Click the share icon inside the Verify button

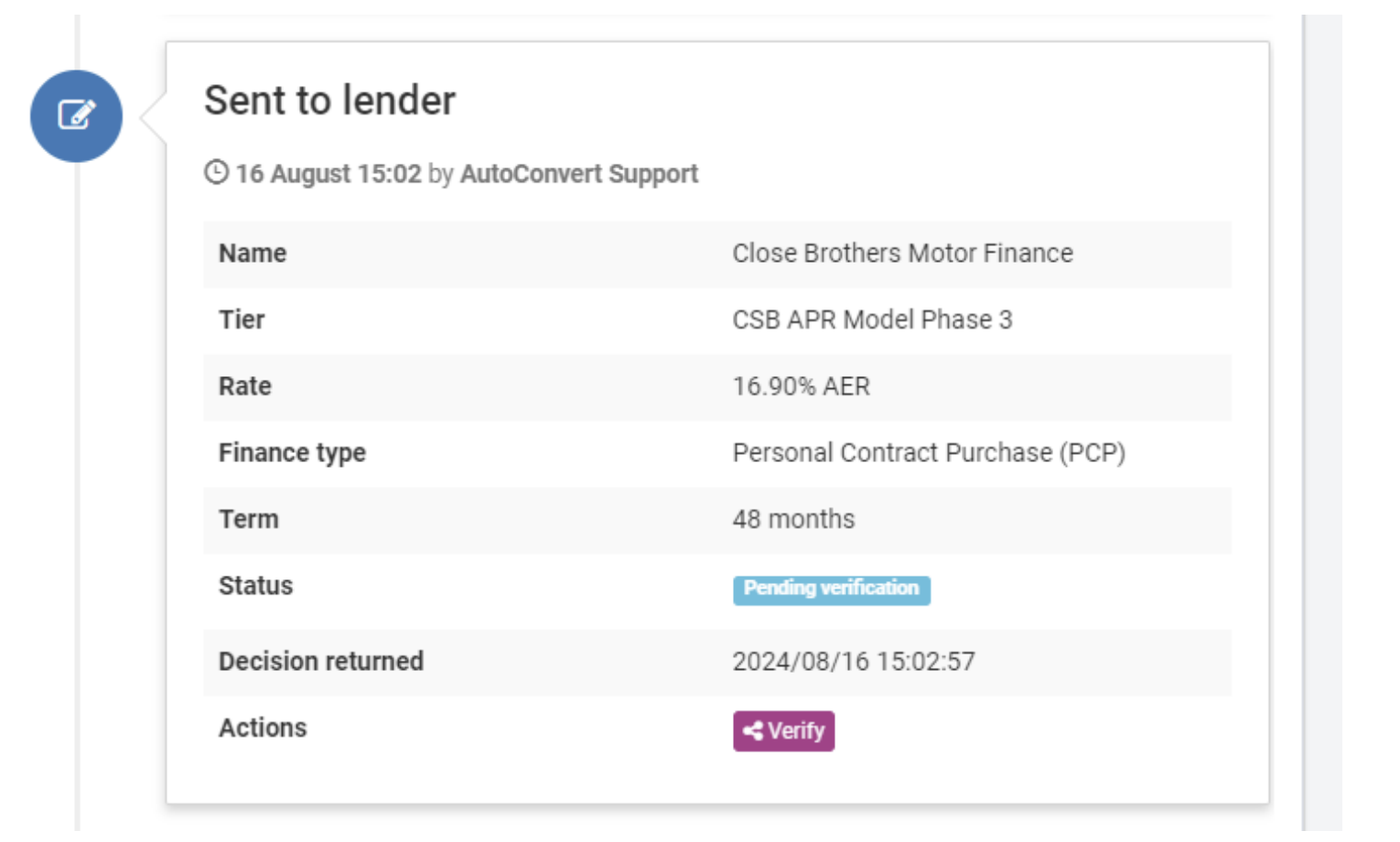(754, 731)
